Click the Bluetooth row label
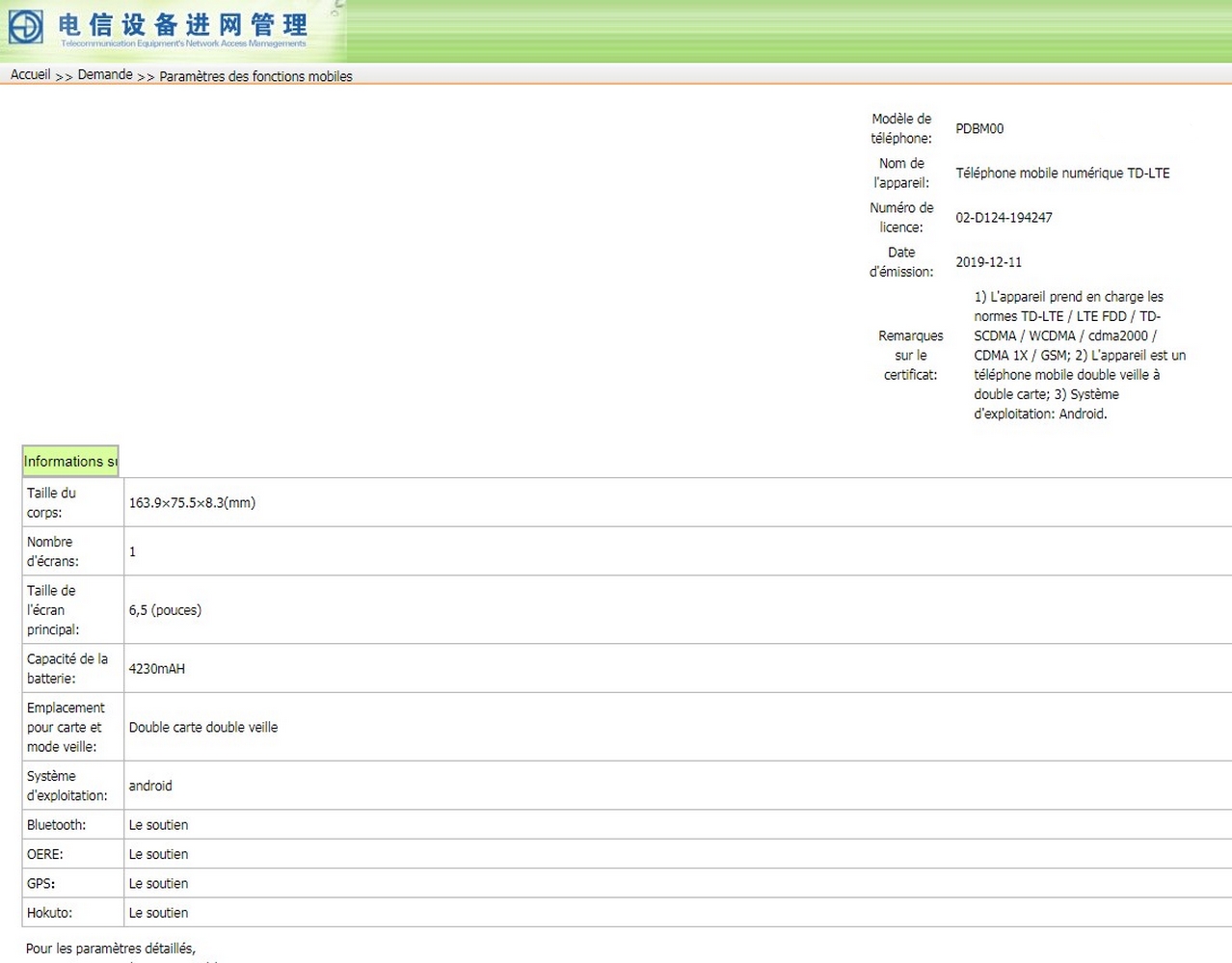1232x963 pixels. [56, 825]
